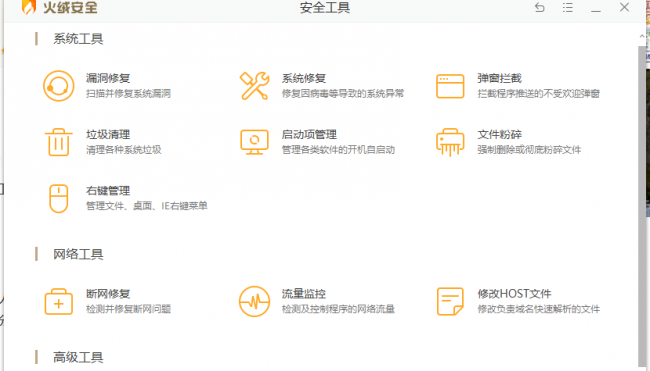Open the title bar menu list icon
Viewport: 650px width, 371px height.
[x=568, y=7]
